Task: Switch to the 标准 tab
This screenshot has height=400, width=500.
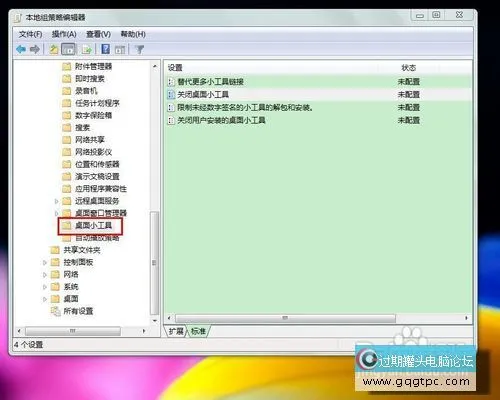Action: click(198, 331)
